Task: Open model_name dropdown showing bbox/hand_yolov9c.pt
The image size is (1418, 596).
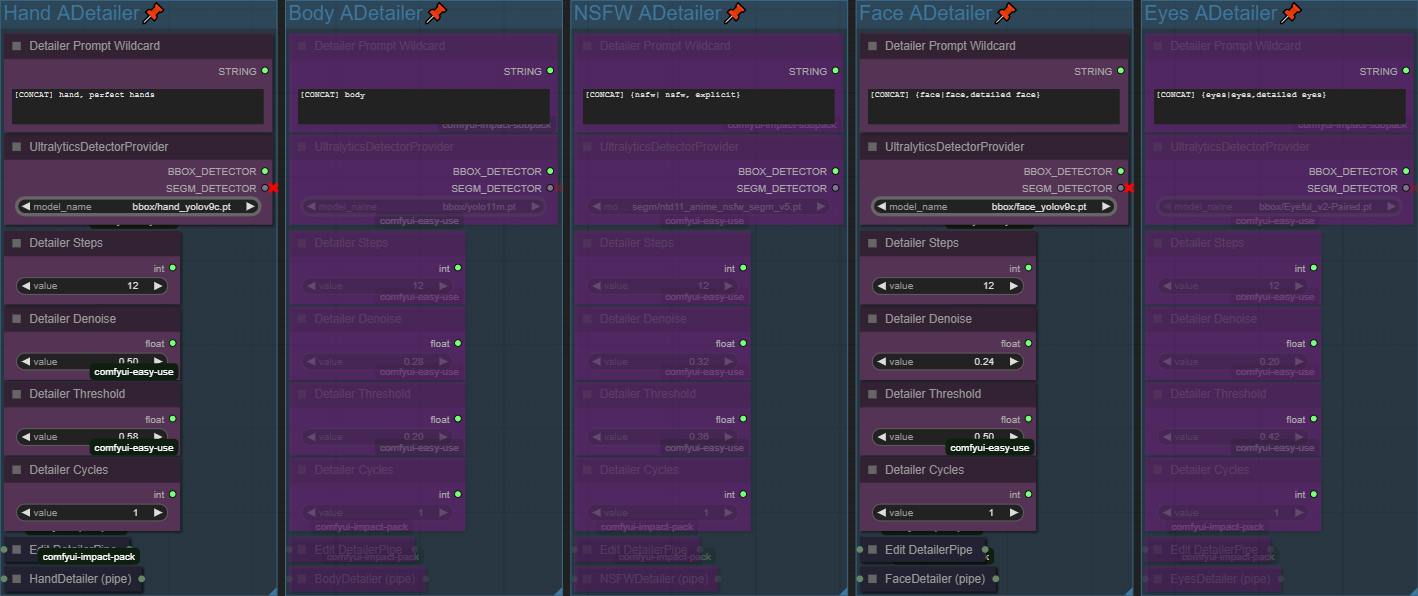Action: pos(138,206)
